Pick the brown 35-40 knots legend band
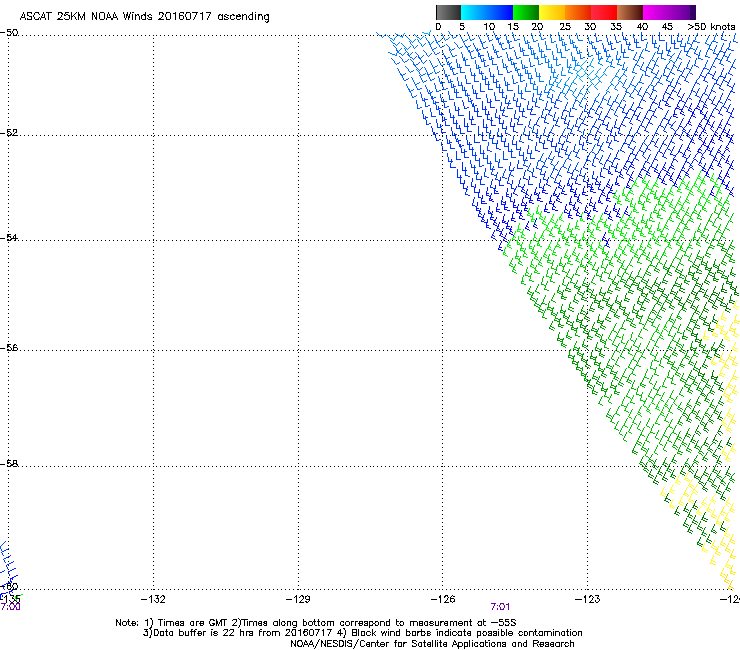Image resolution: width=740 pixels, height=650 pixels. 630,12
